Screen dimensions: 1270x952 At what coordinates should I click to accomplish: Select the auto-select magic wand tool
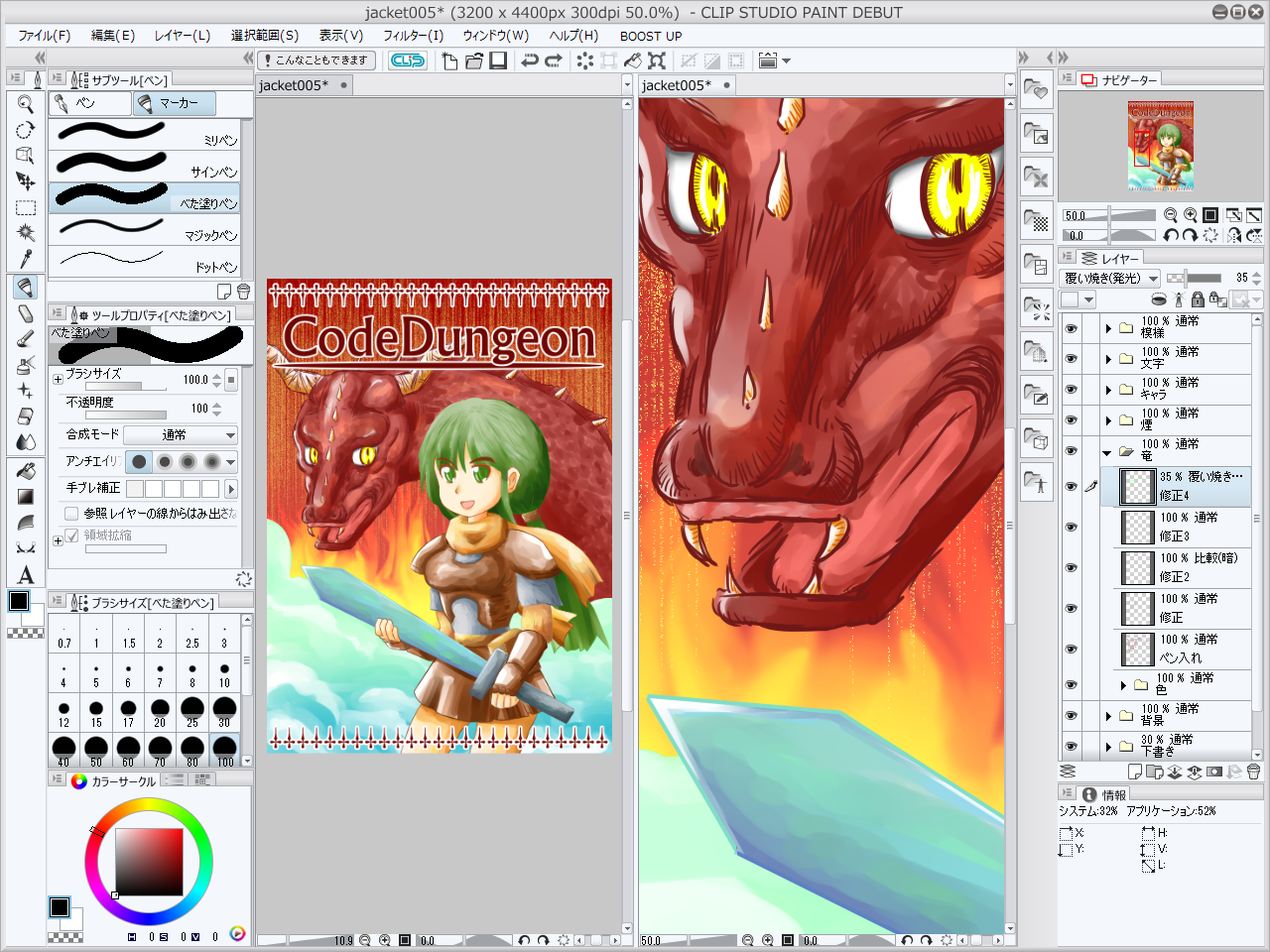point(26,233)
